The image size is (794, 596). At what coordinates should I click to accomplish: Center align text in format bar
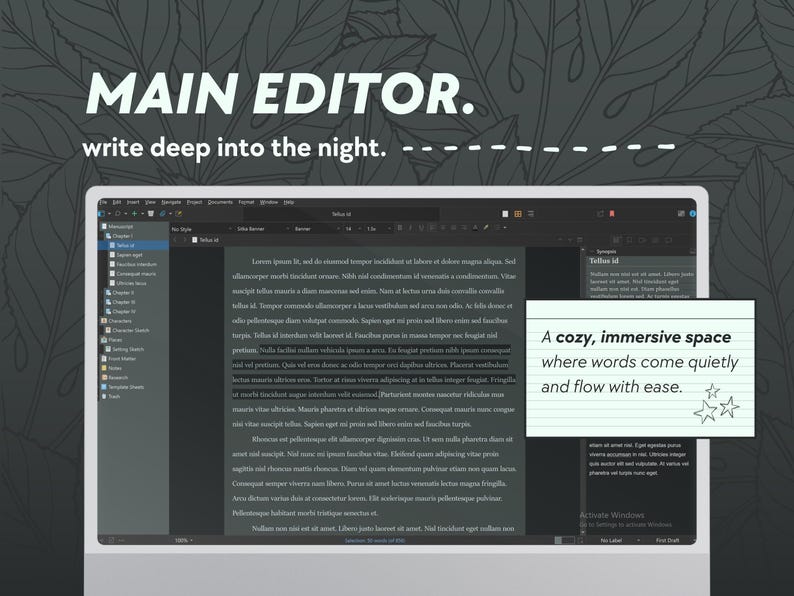[443, 228]
